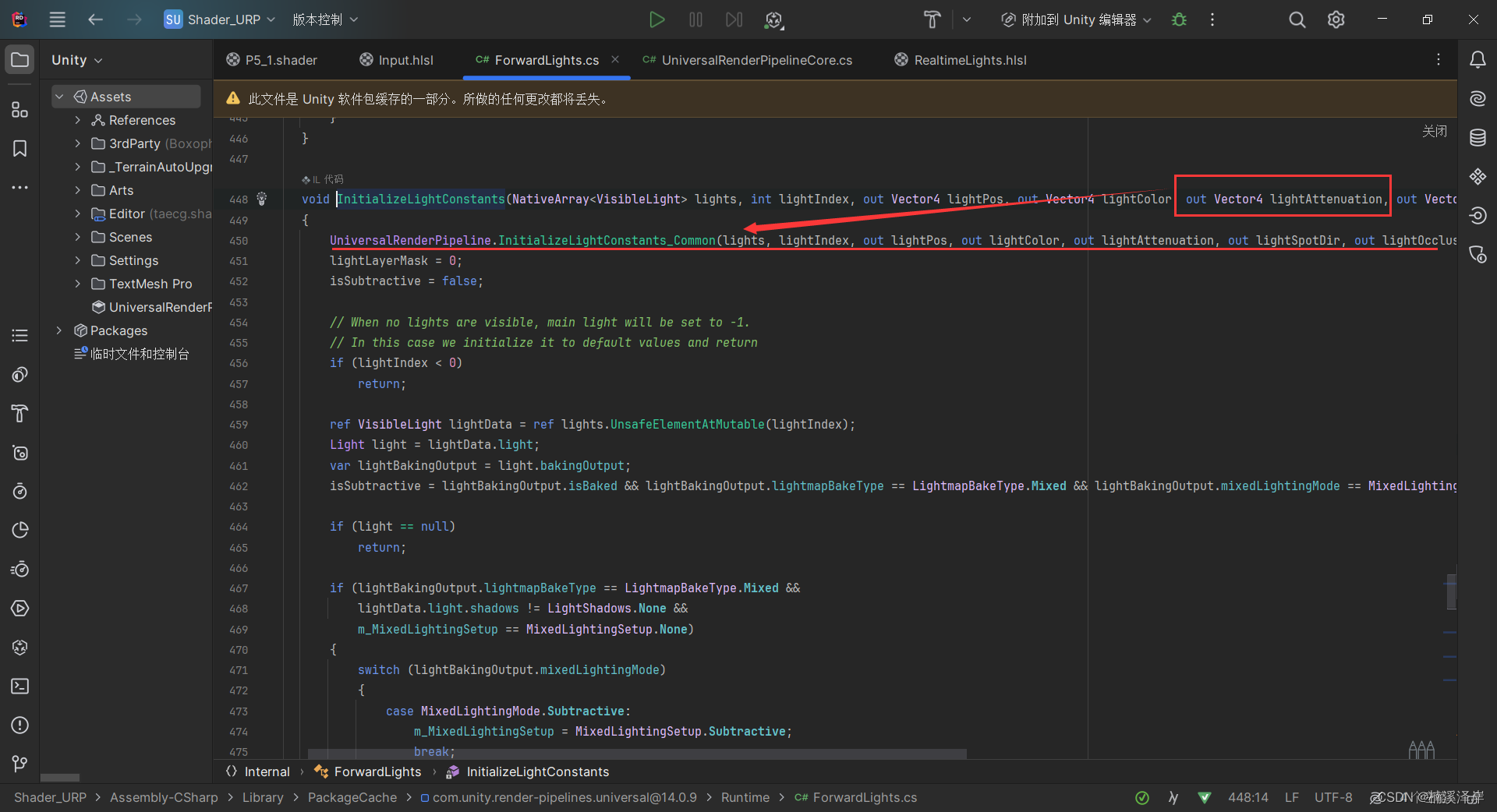Switch to the Input.hlsl tab
The width and height of the screenshot is (1497, 812).
[x=396, y=60]
